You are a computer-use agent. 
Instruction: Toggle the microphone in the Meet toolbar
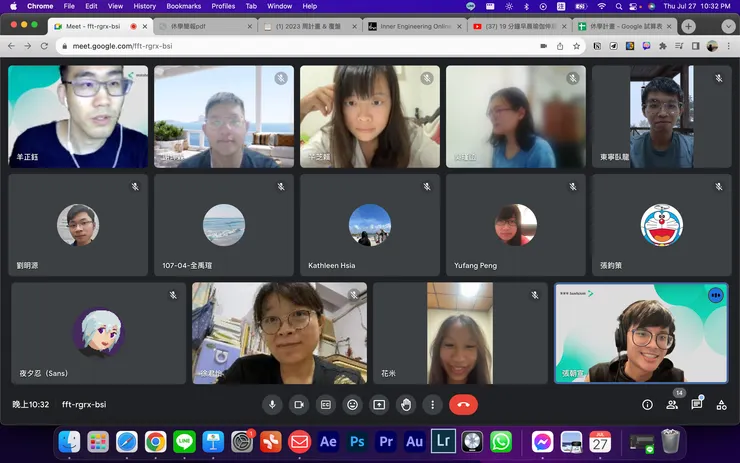pyautogui.click(x=272, y=404)
